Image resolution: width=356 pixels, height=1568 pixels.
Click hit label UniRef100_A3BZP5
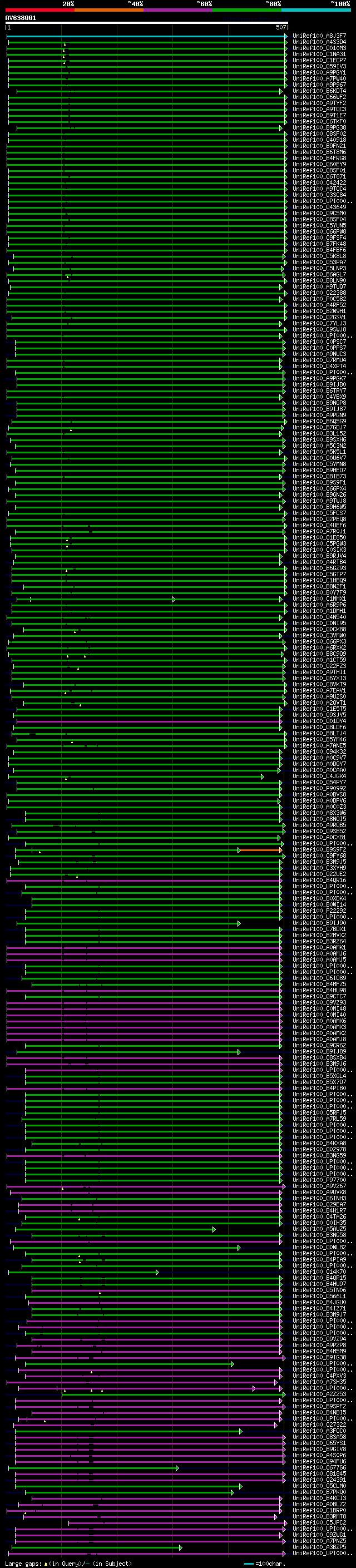coord(319,1547)
